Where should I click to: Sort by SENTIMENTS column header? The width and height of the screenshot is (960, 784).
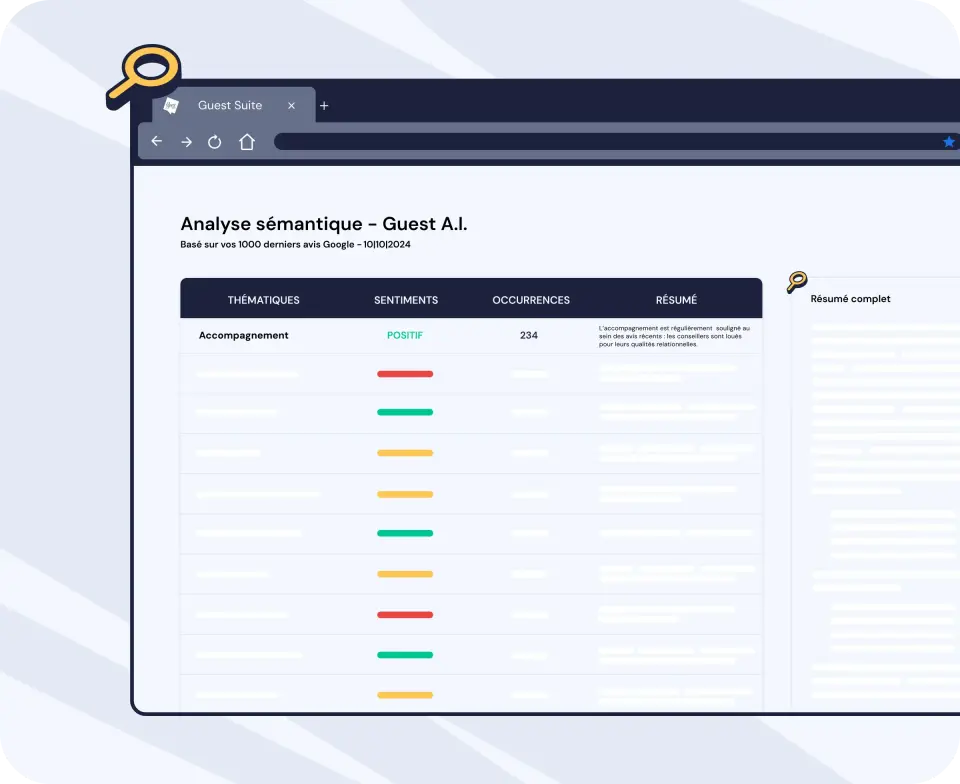coord(406,300)
